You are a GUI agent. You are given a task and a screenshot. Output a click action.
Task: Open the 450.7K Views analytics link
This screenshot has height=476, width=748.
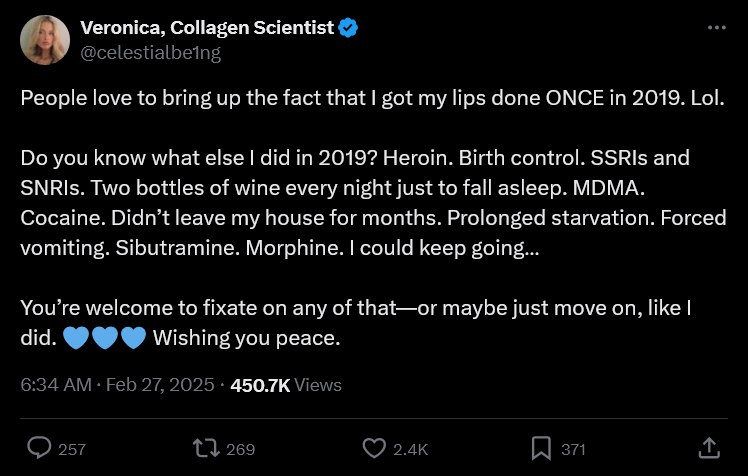coord(286,384)
